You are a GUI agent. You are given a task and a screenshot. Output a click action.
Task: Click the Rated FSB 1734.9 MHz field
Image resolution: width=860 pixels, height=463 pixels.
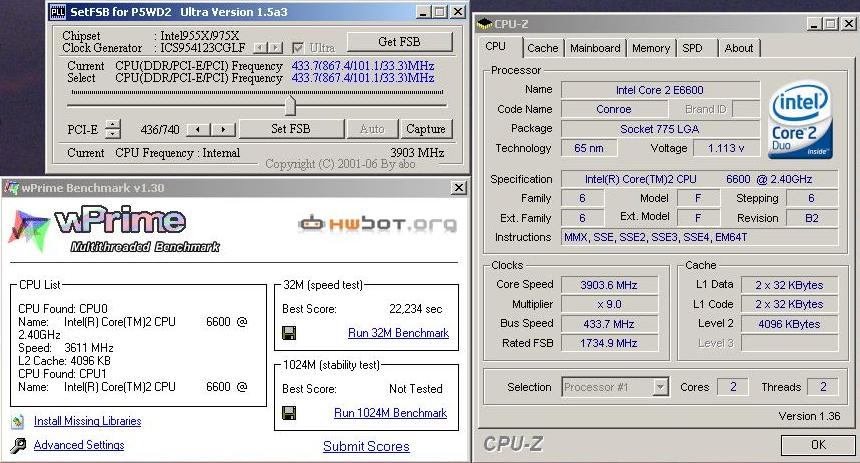[609, 343]
